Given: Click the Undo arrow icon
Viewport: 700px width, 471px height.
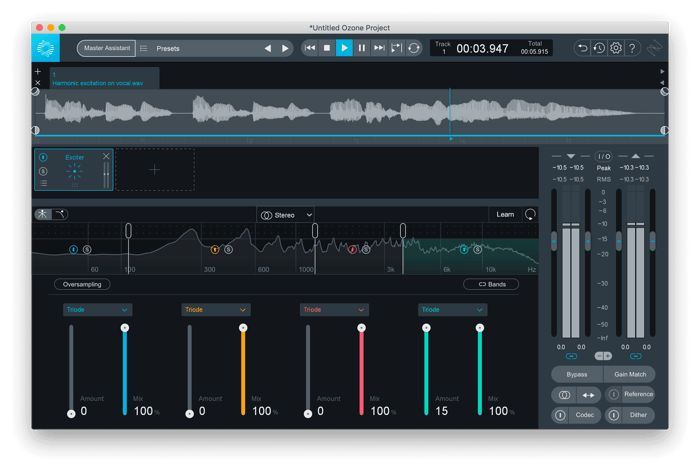Looking at the screenshot, I should (x=582, y=48).
